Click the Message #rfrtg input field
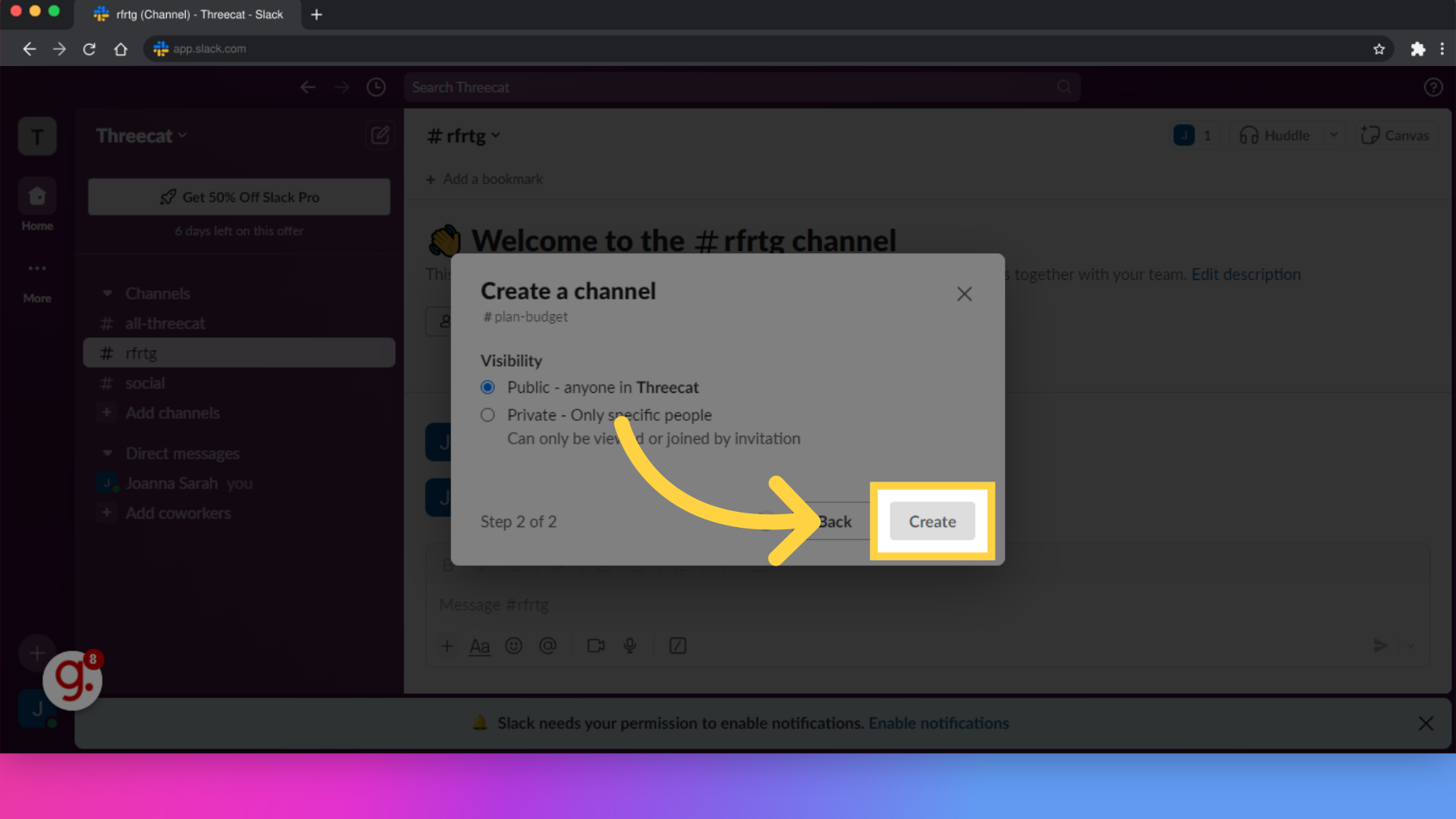The height and width of the screenshot is (819, 1456). pyautogui.click(x=927, y=605)
